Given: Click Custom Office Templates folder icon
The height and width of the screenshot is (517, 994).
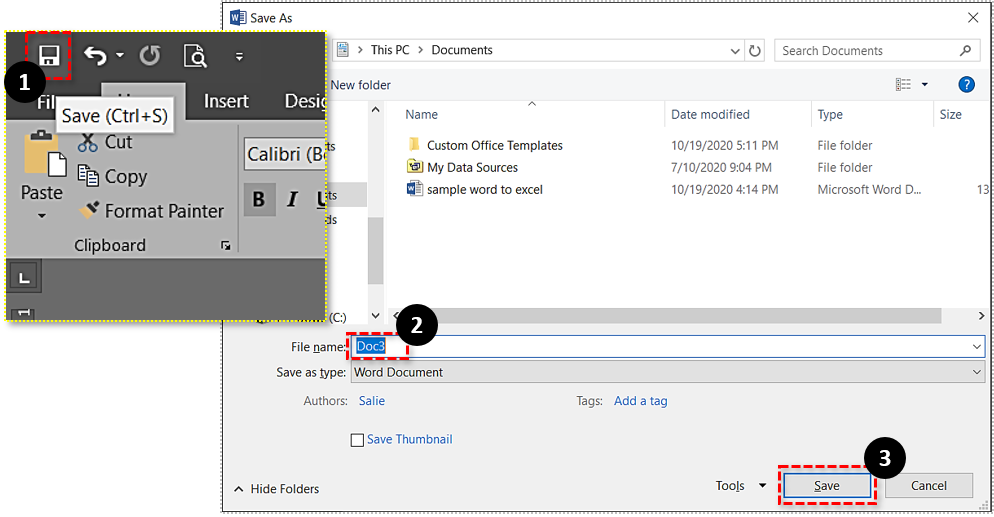Looking at the screenshot, I should [x=414, y=144].
